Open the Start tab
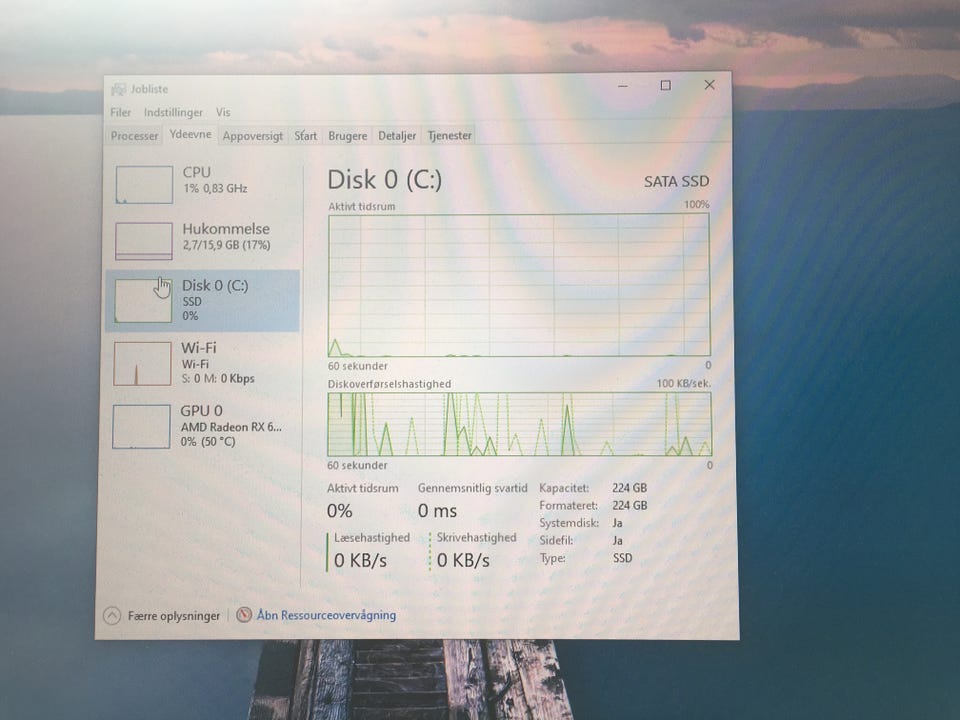This screenshot has height=720, width=960. point(306,136)
